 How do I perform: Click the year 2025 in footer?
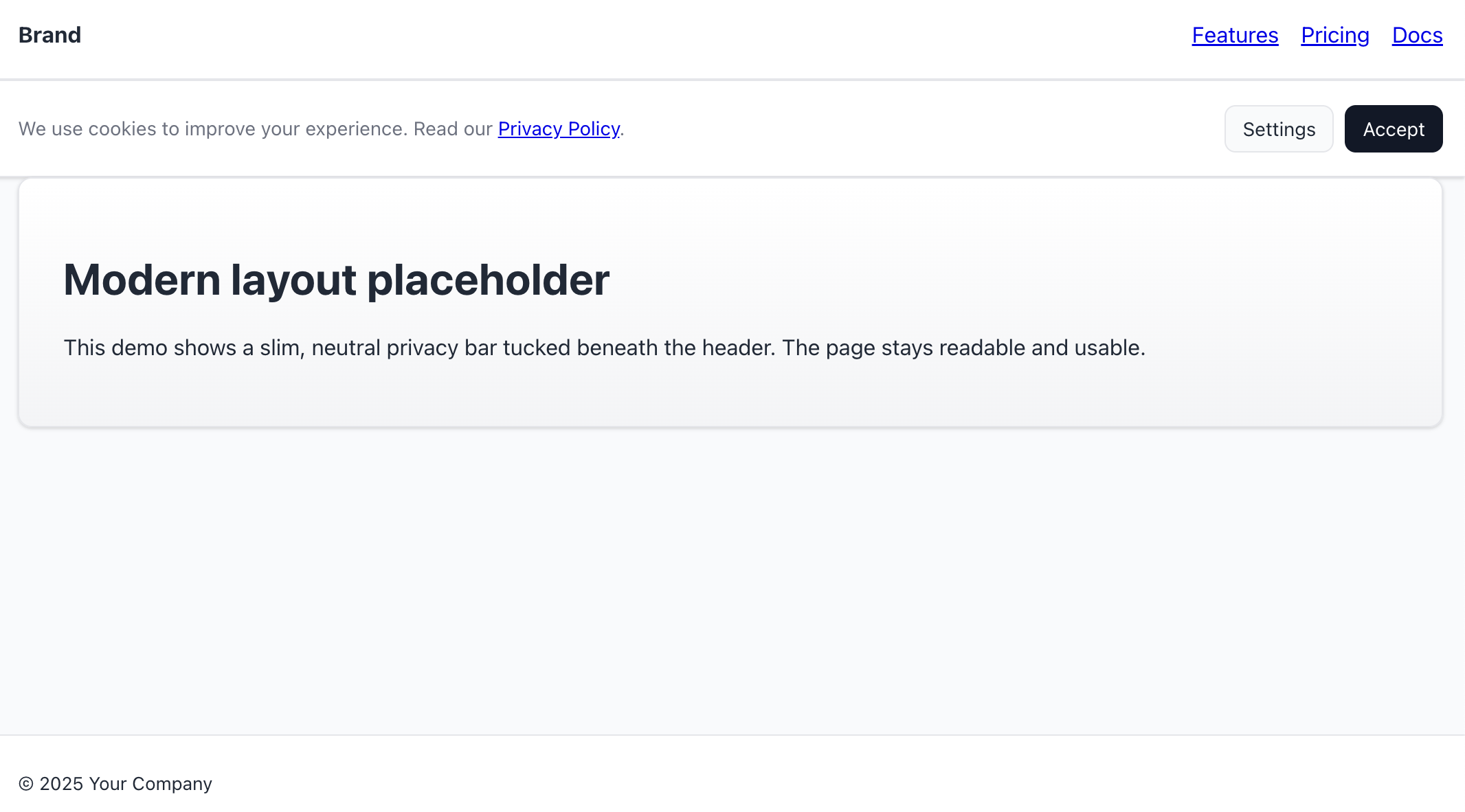(x=61, y=784)
